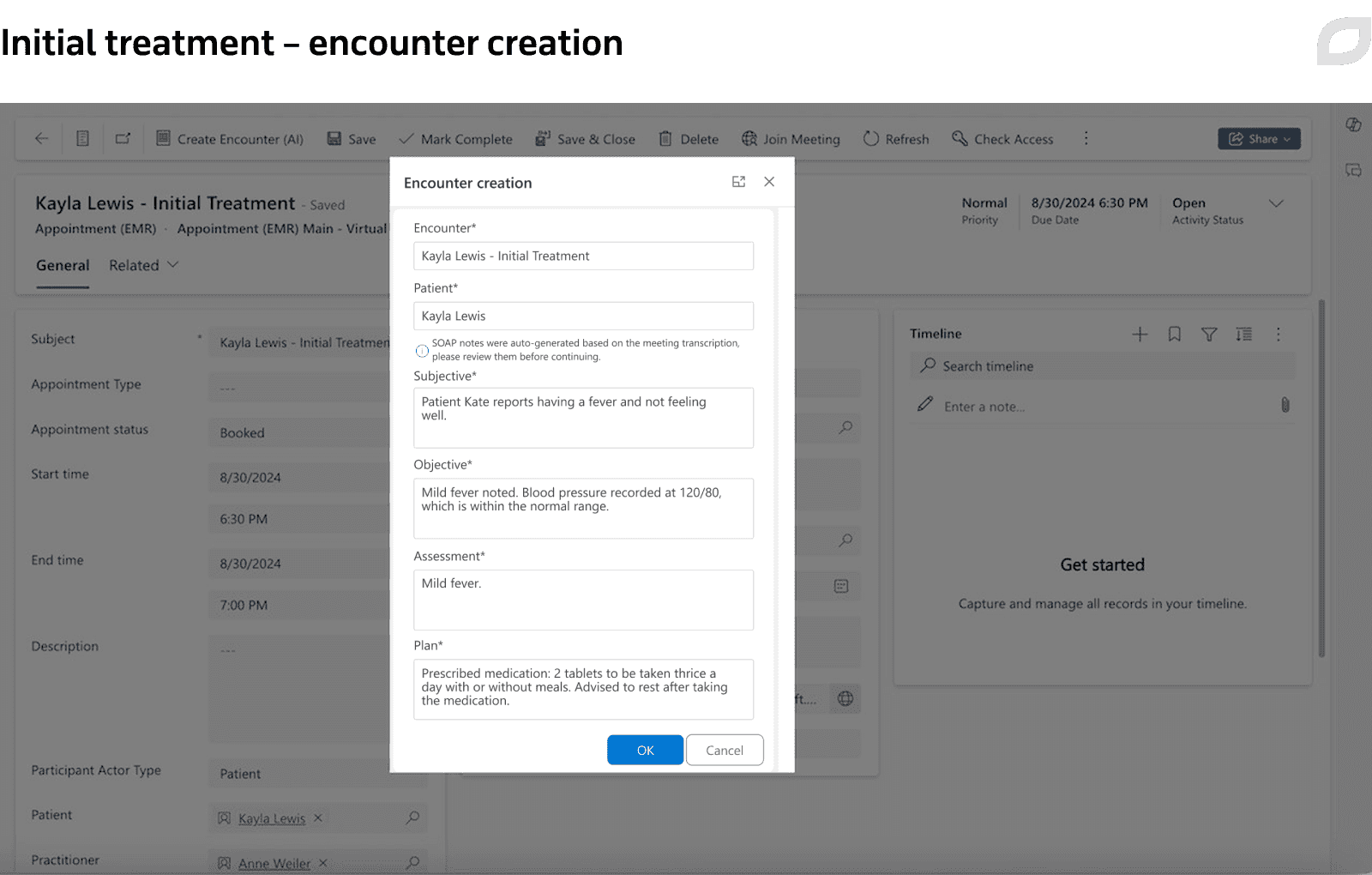This screenshot has width=1372, height=875.
Task: Confirm encounter with OK button
Action: (645, 750)
